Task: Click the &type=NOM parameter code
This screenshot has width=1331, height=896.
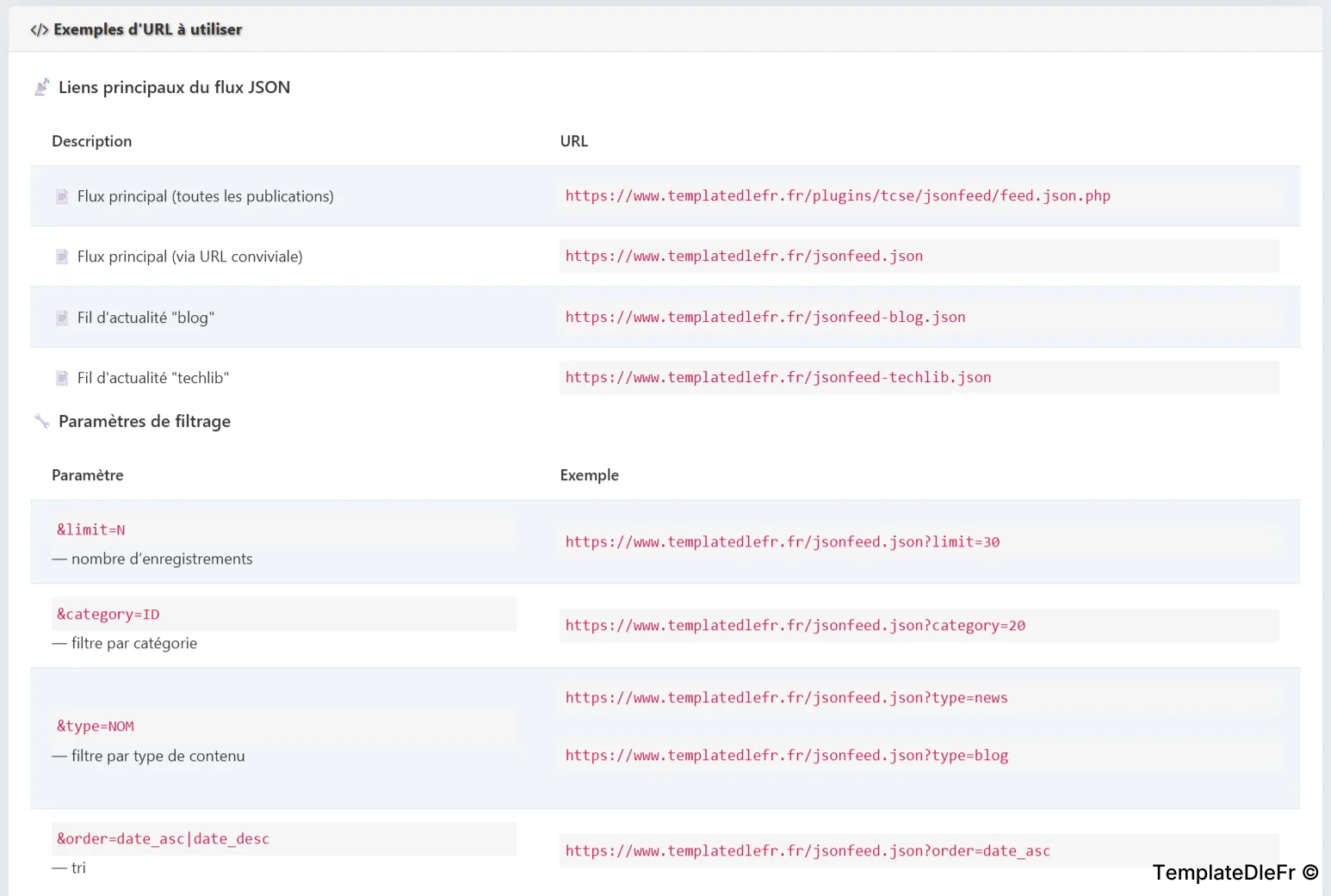Action: click(x=96, y=726)
